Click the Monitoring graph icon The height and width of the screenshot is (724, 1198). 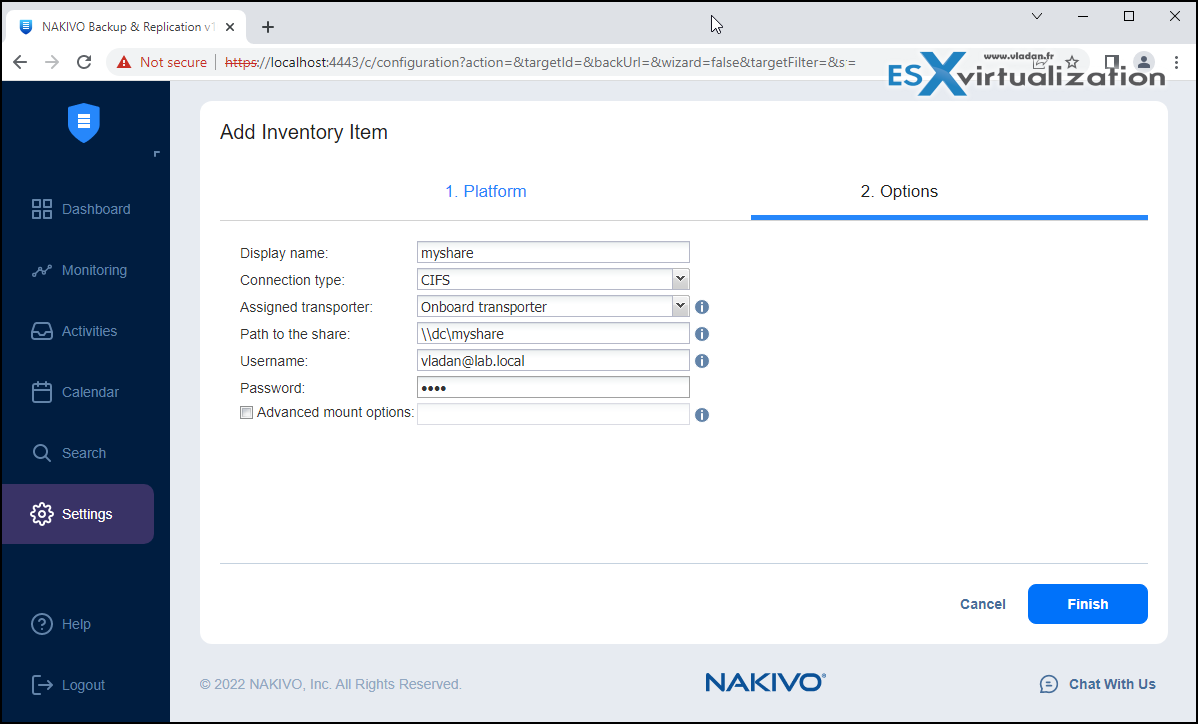(42, 270)
